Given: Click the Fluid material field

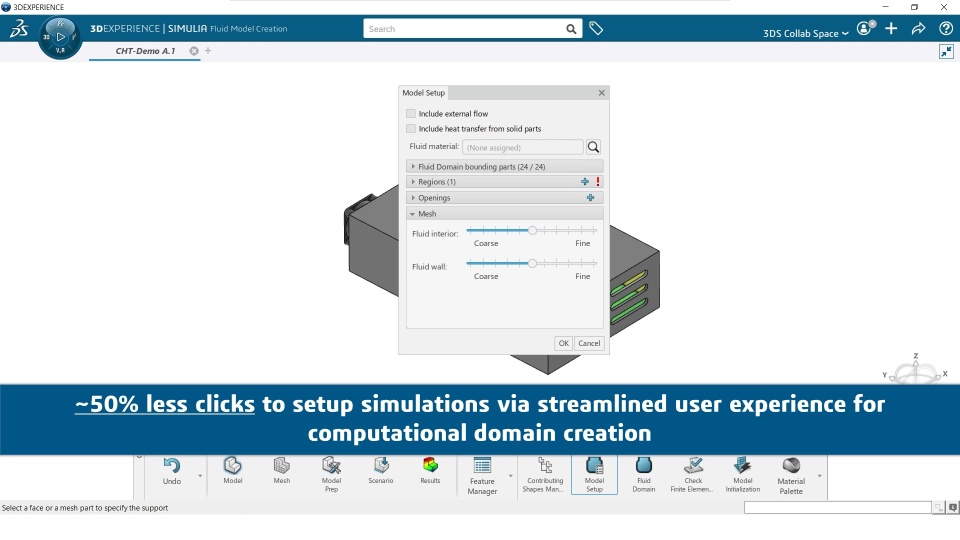Looking at the screenshot, I should (x=523, y=147).
